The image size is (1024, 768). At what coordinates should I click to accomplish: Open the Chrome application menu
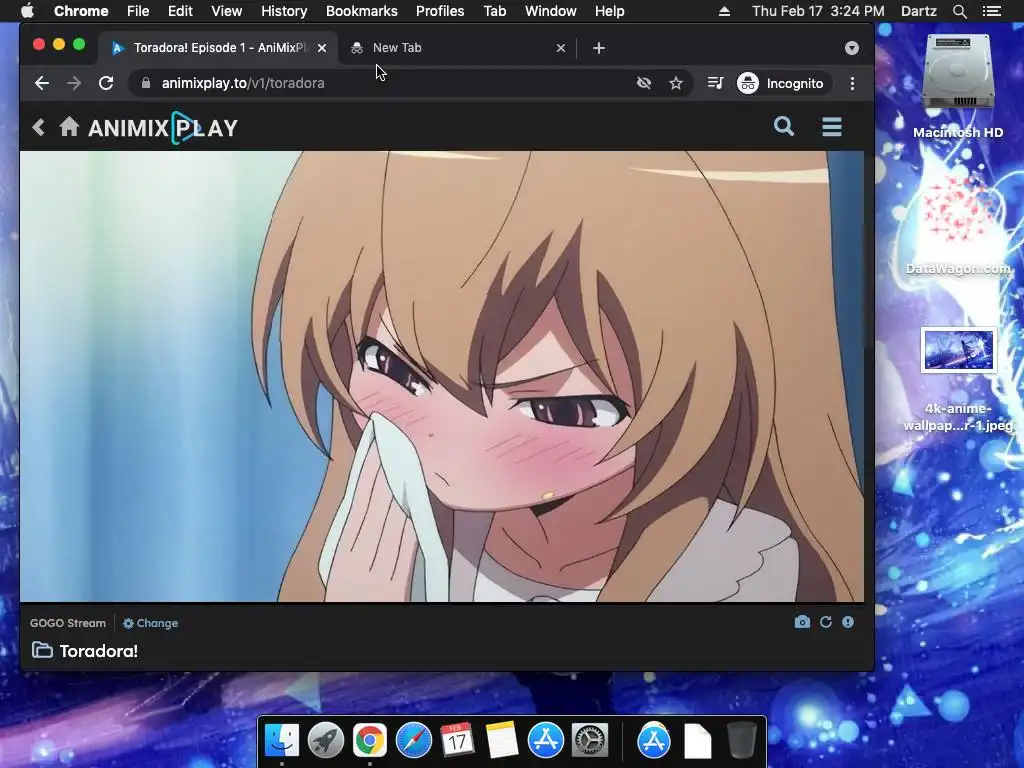pos(81,11)
